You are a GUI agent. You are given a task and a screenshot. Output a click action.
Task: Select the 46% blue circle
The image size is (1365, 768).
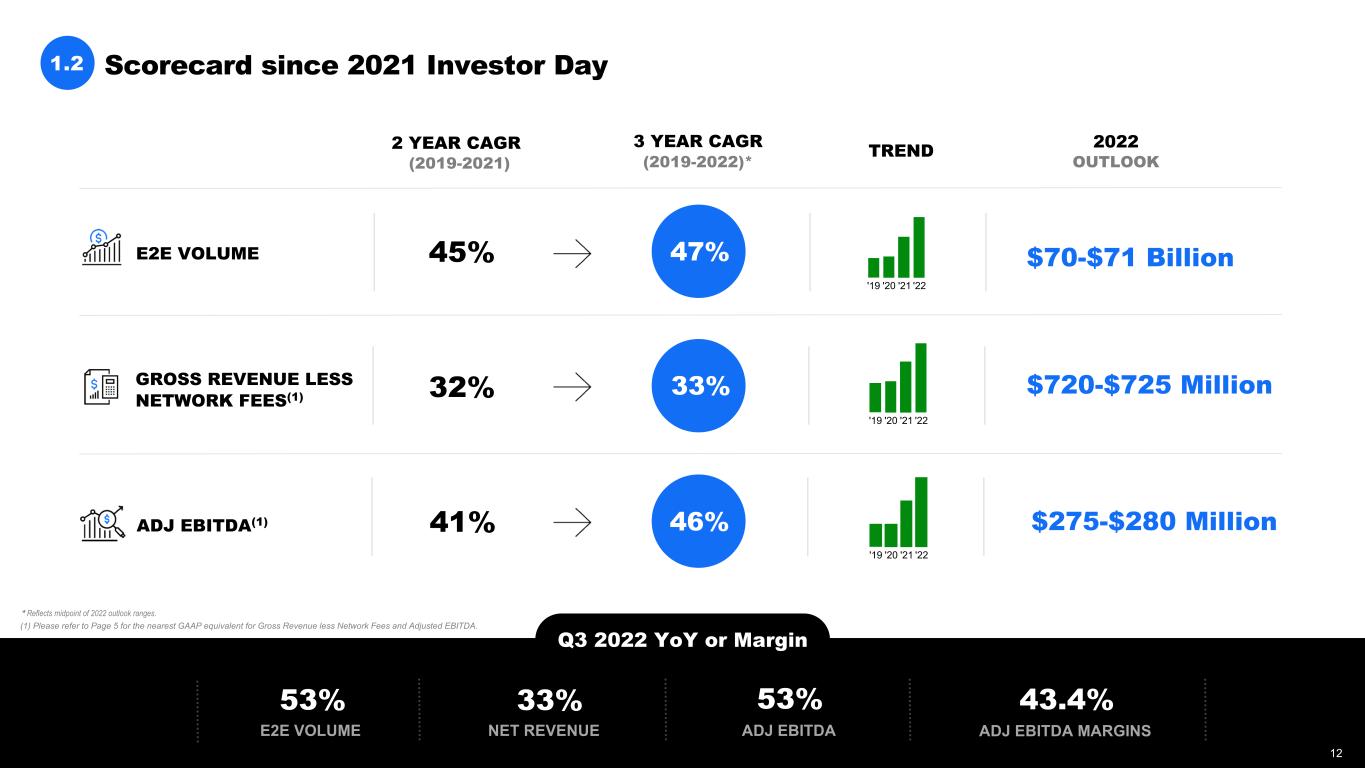[x=699, y=521]
